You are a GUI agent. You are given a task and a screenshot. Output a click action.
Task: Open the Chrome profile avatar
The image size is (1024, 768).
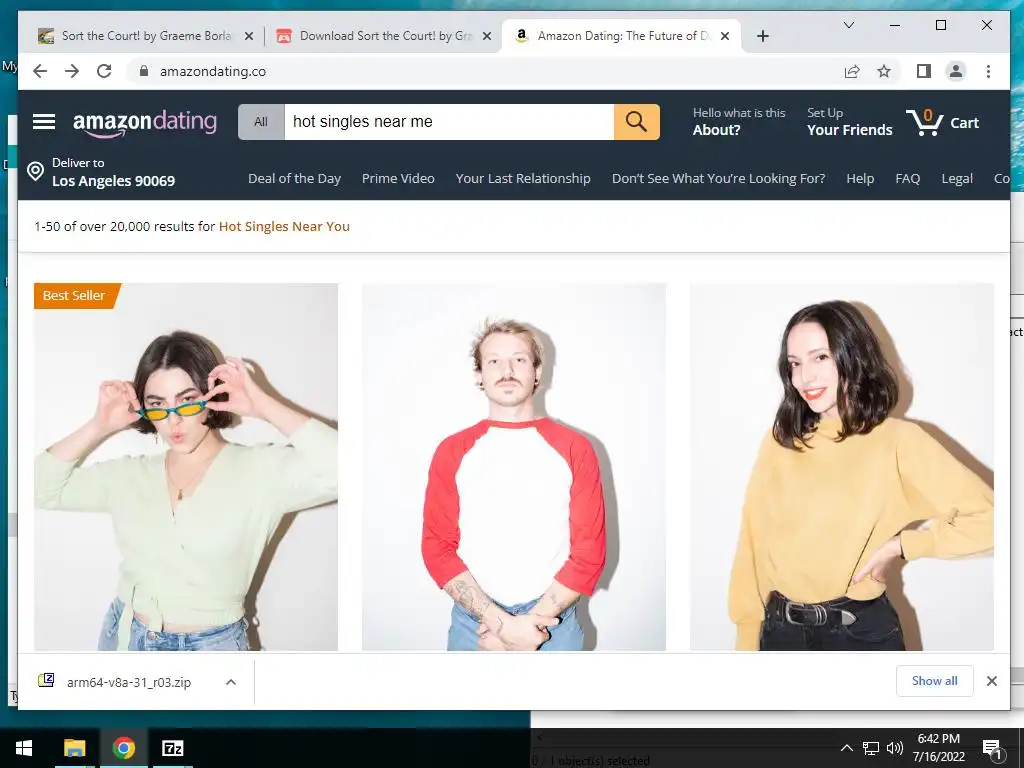[955, 71]
